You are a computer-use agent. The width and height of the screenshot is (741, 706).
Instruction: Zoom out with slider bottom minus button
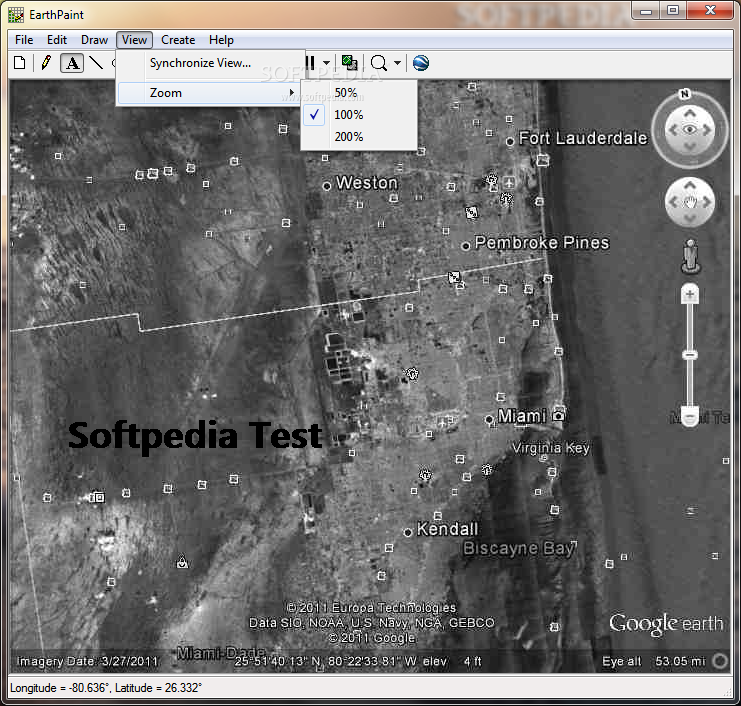point(690,417)
